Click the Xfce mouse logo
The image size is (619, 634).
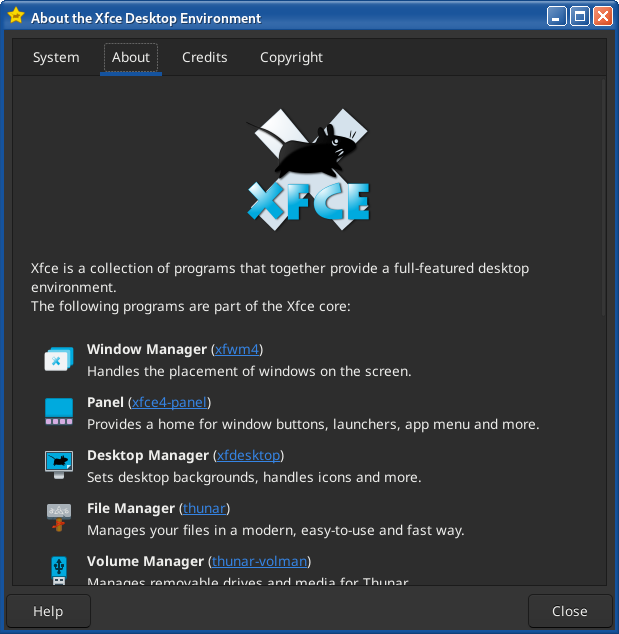[x=308, y=170]
